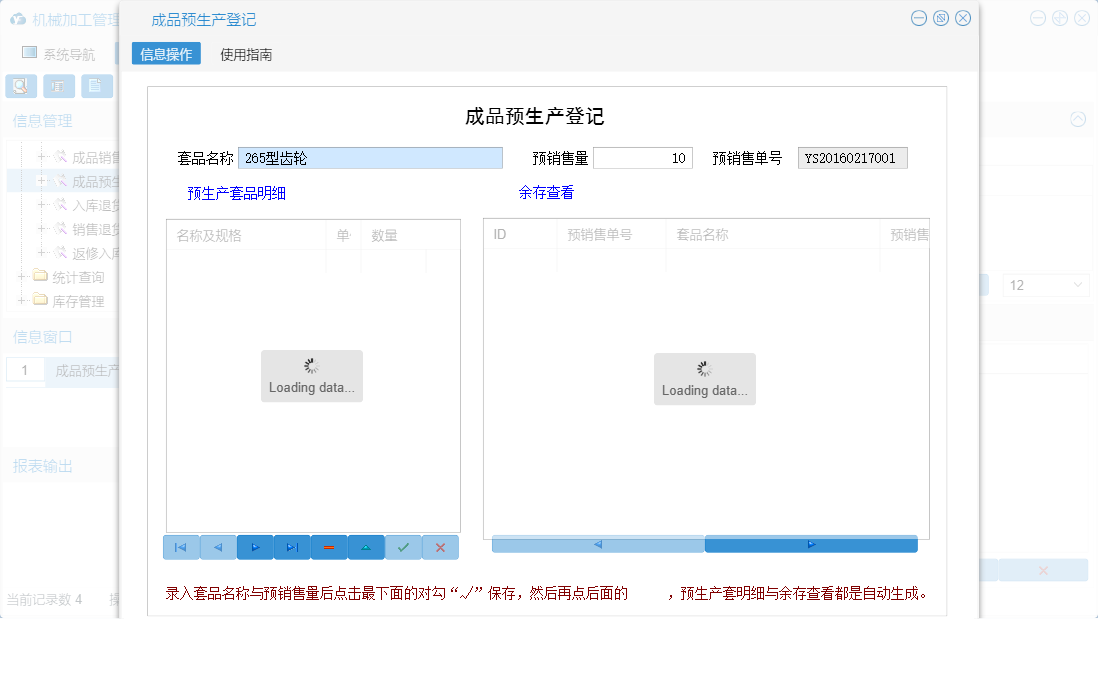
Task: Delete the current record with the red minus icon
Action: click(x=329, y=547)
